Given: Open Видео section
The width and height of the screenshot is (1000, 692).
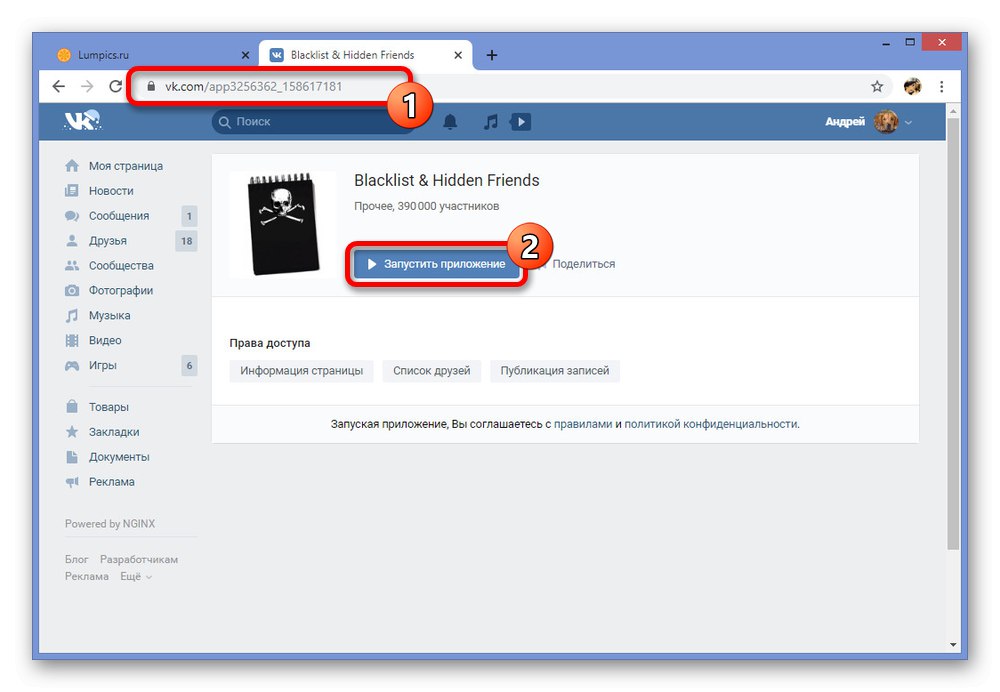Looking at the screenshot, I should pos(105,340).
